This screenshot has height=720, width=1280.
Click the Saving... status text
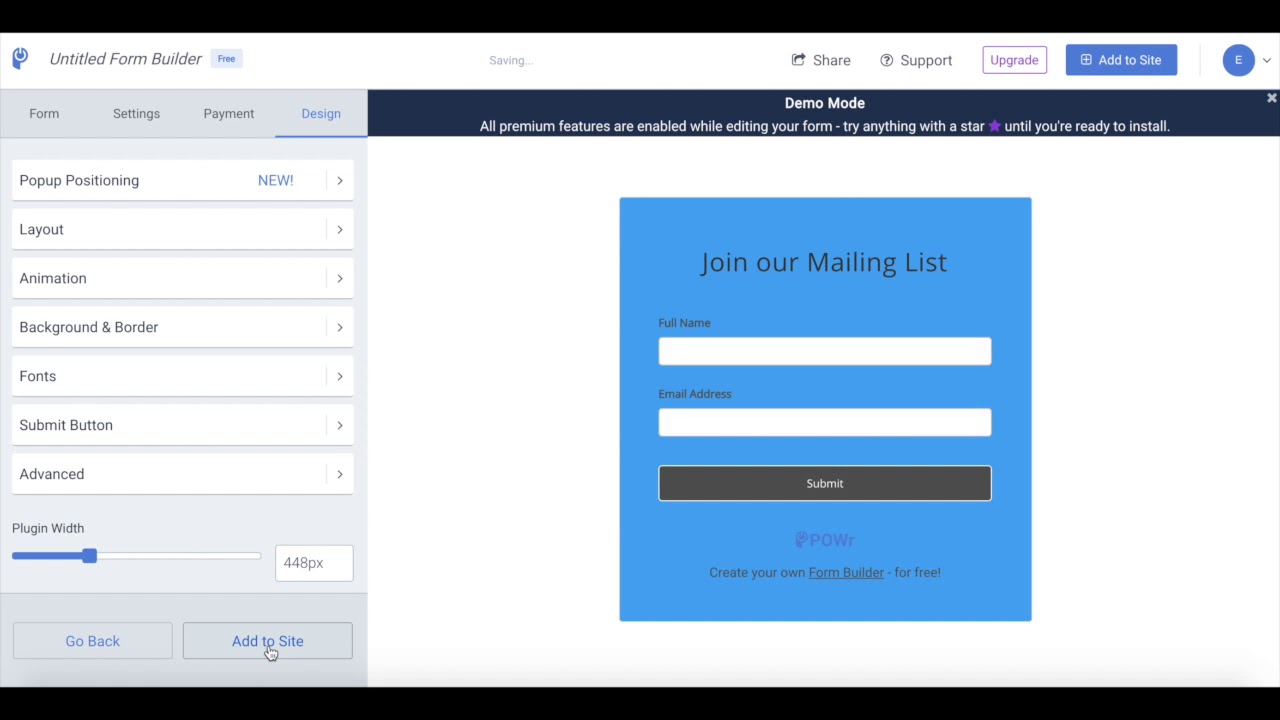pyautogui.click(x=511, y=61)
